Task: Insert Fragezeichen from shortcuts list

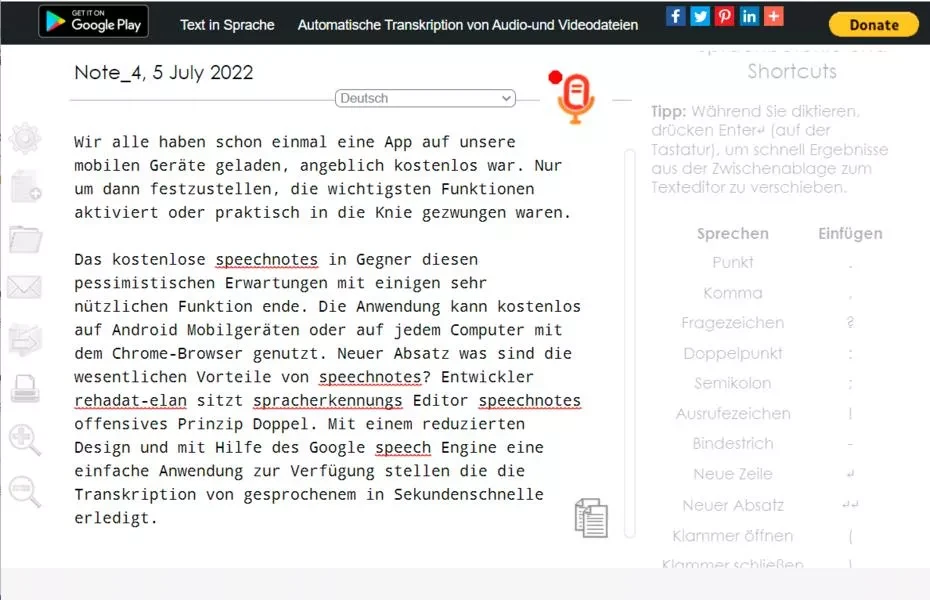Action: click(x=732, y=323)
